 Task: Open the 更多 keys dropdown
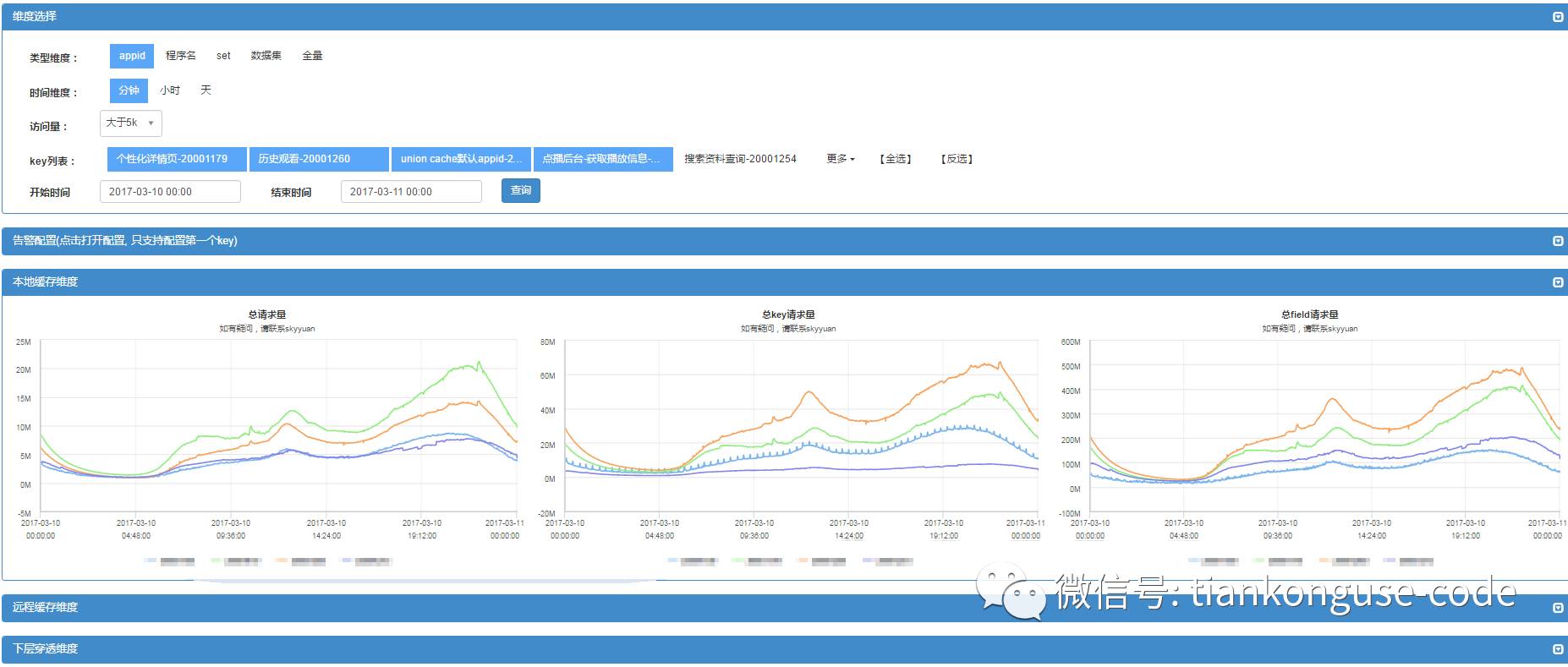[841, 159]
